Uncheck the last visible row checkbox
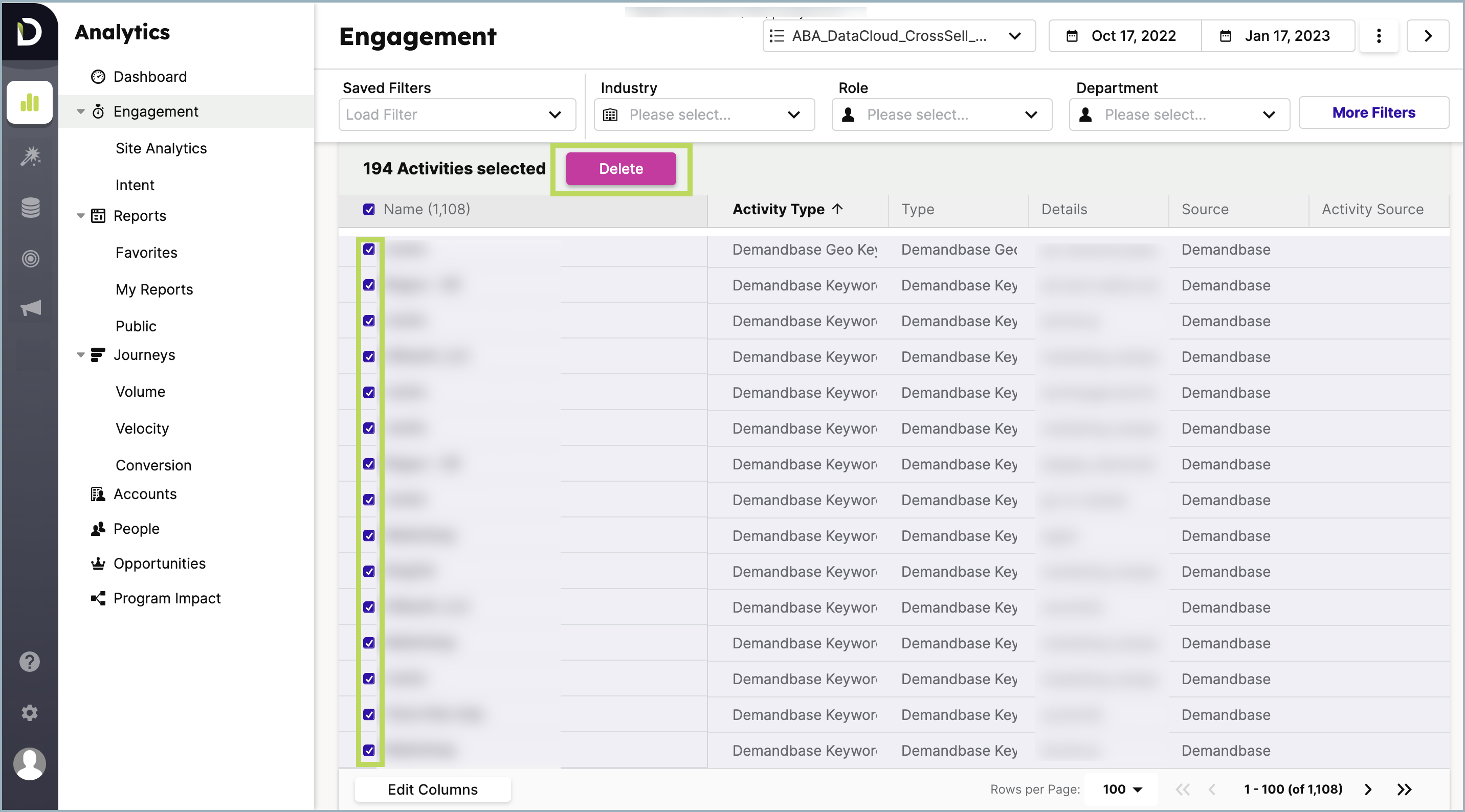The width and height of the screenshot is (1465, 812). coord(369,750)
